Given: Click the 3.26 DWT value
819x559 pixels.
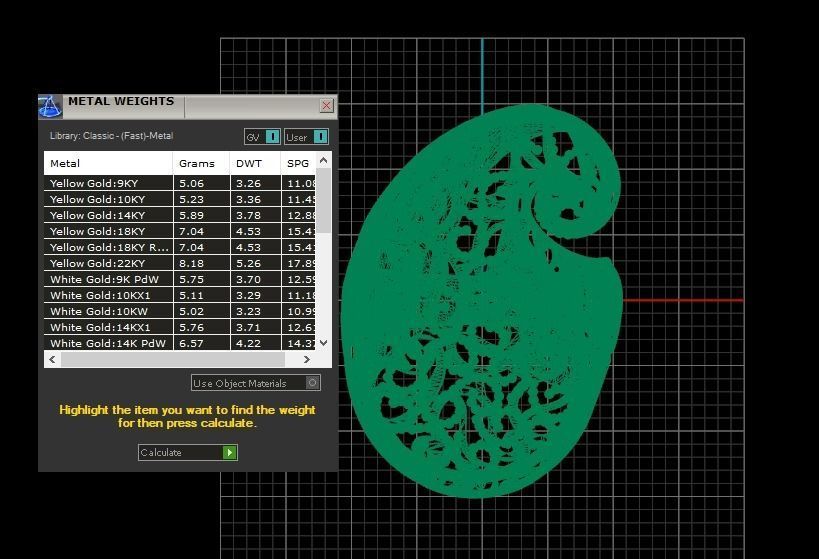Looking at the screenshot, I should [248, 183].
